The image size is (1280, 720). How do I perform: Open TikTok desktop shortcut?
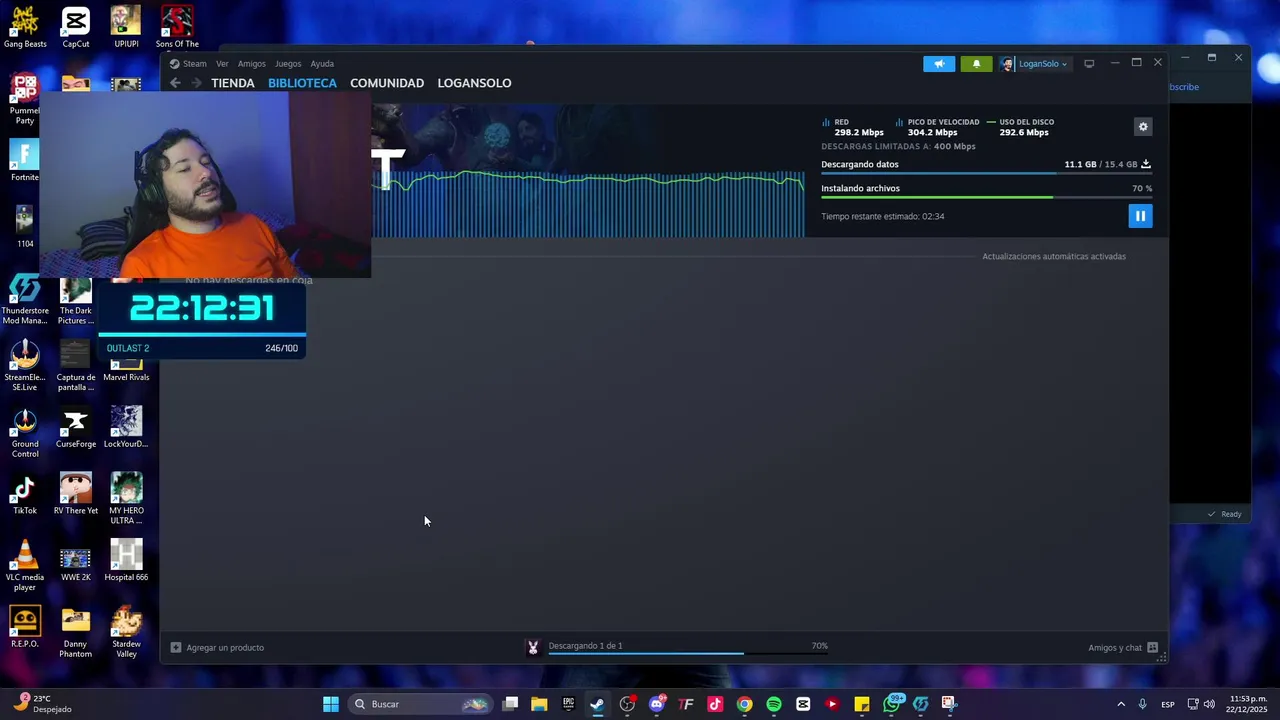point(25,493)
